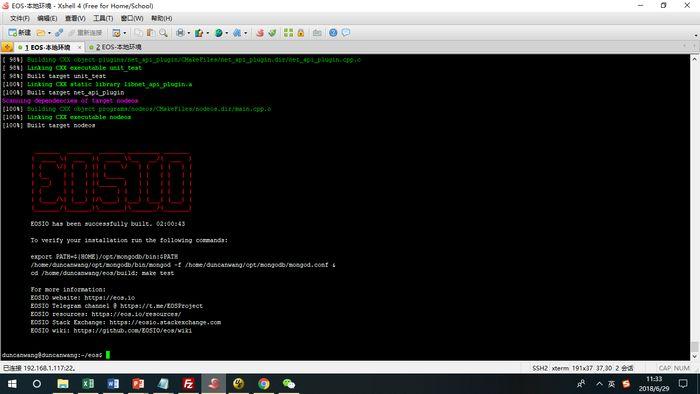Click the terminal scrollbar up arrow
The image size is (700, 394).
click(x=694, y=59)
